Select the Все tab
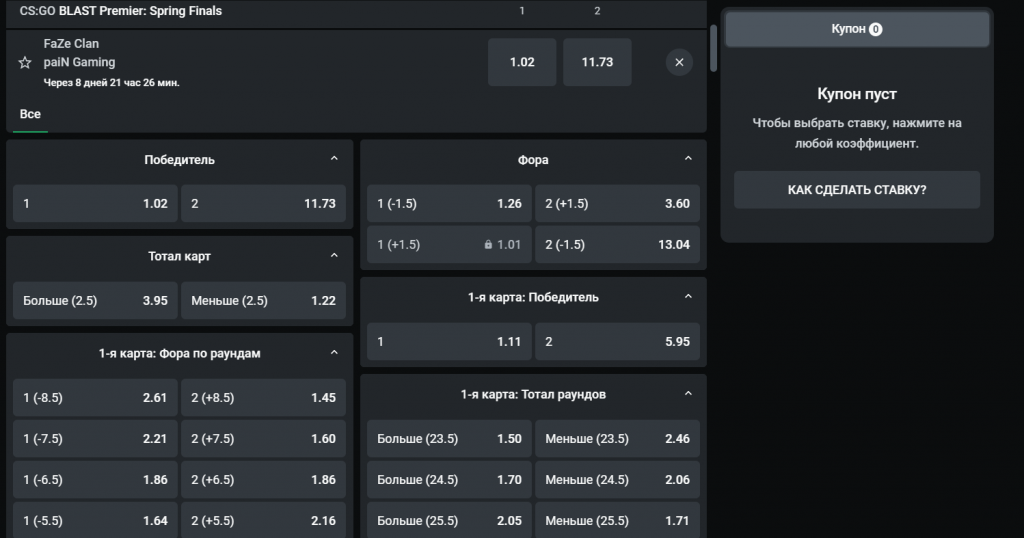The image size is (1024, 538). pyautogui.click(x=30, y=115)
